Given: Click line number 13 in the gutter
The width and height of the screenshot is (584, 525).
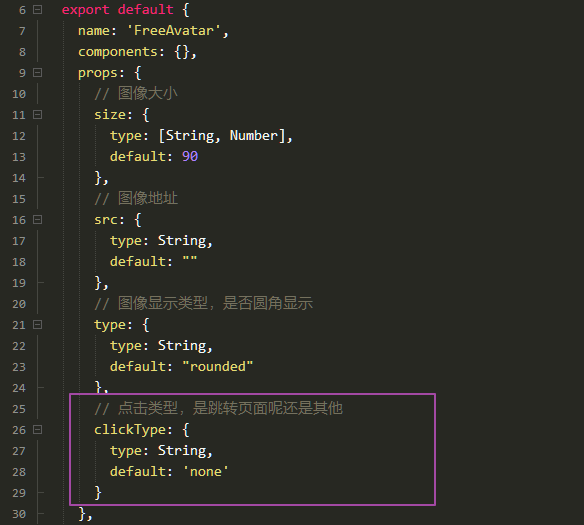Looking at the screenshot, I should click(x=19, y=157).
